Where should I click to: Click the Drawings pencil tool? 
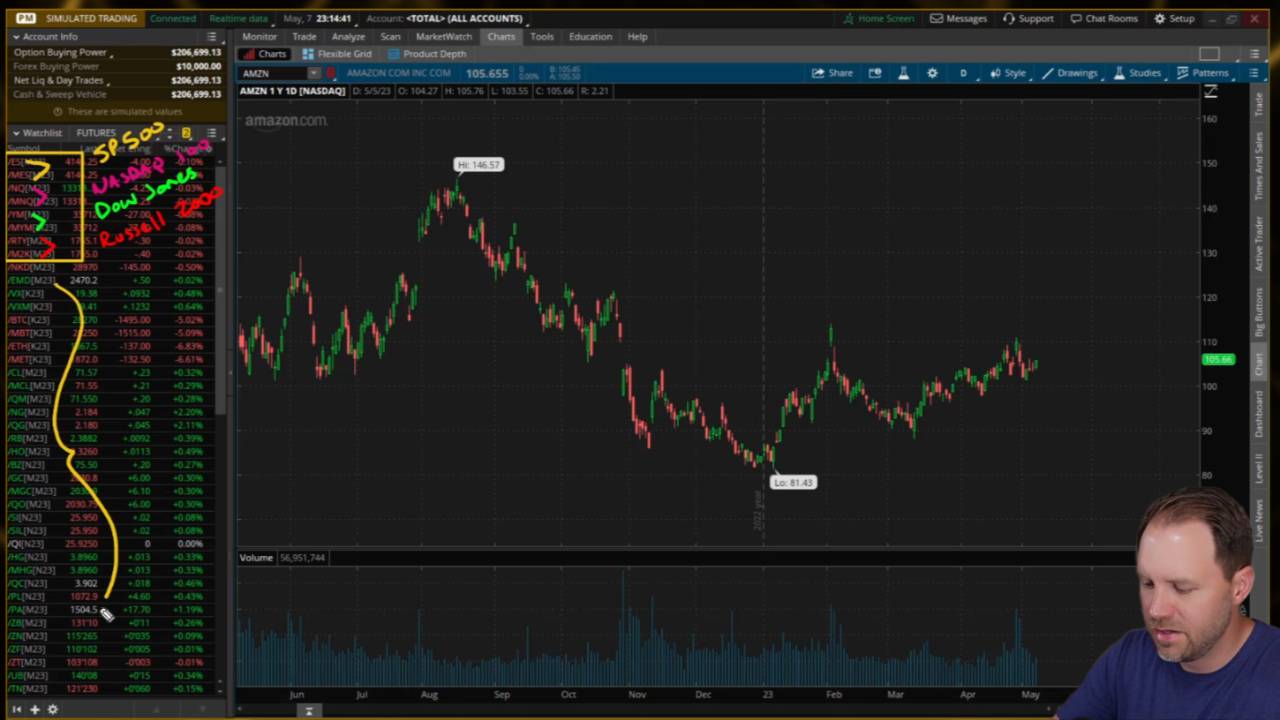click(x=1069, y=73)
